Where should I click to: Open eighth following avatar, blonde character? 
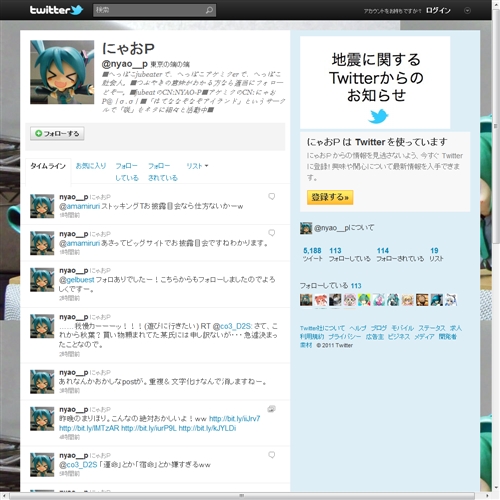click(x=408, y=300)
